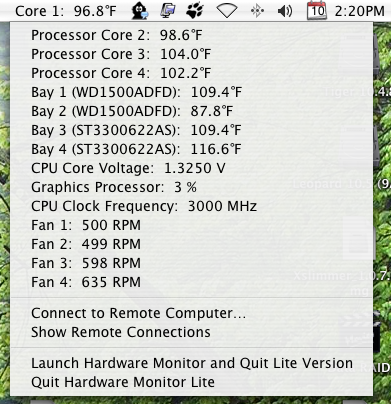This screenshot has width=391, height=404.
Task: Click the calendar date icon
Action: pos(316,10)
